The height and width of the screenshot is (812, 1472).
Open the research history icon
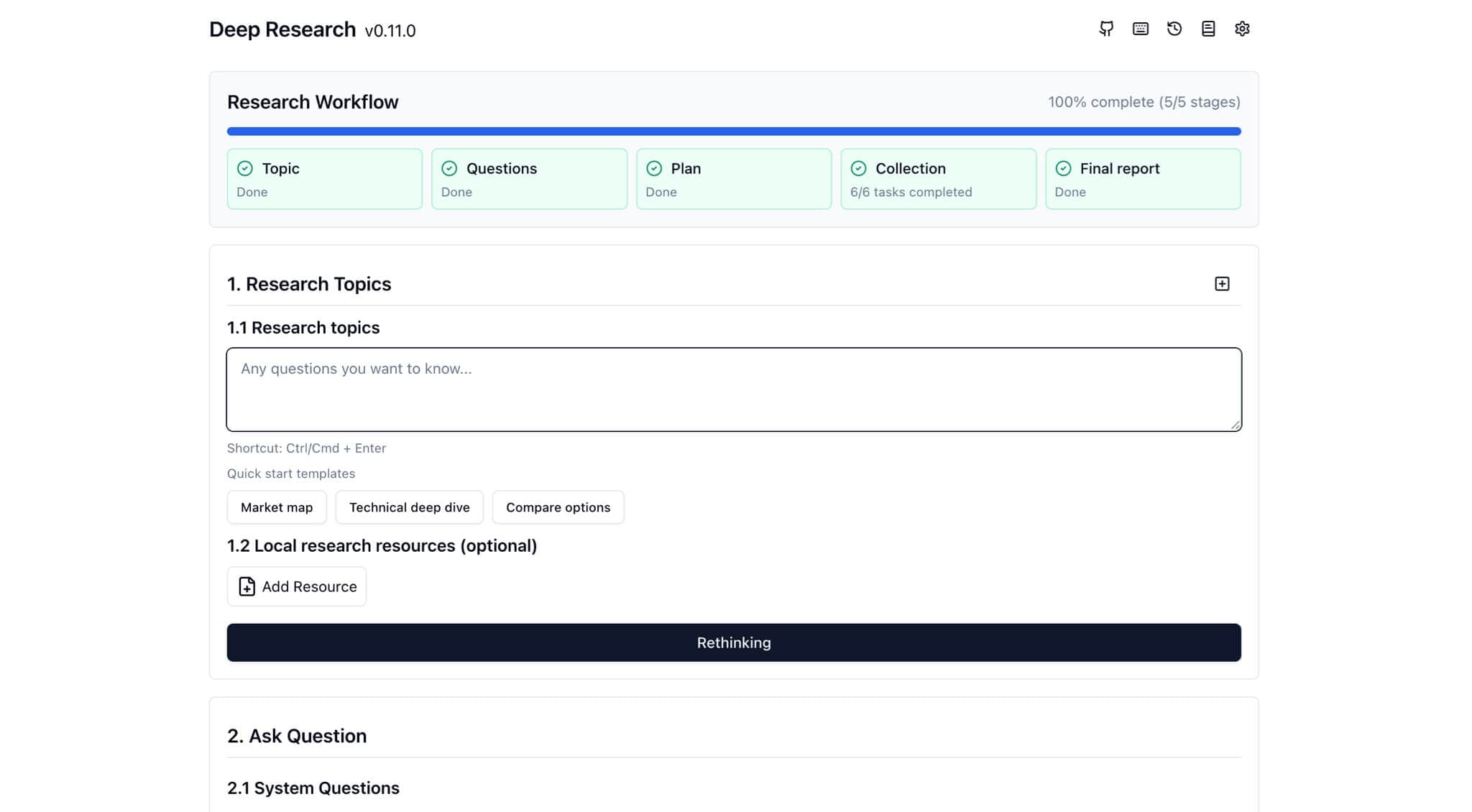pos(1174,29)
